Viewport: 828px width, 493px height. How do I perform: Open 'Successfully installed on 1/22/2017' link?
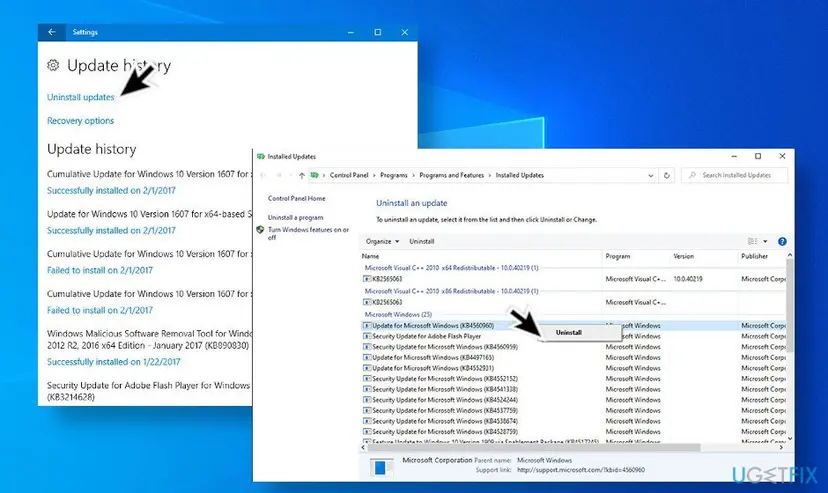(x=114, y=362)
